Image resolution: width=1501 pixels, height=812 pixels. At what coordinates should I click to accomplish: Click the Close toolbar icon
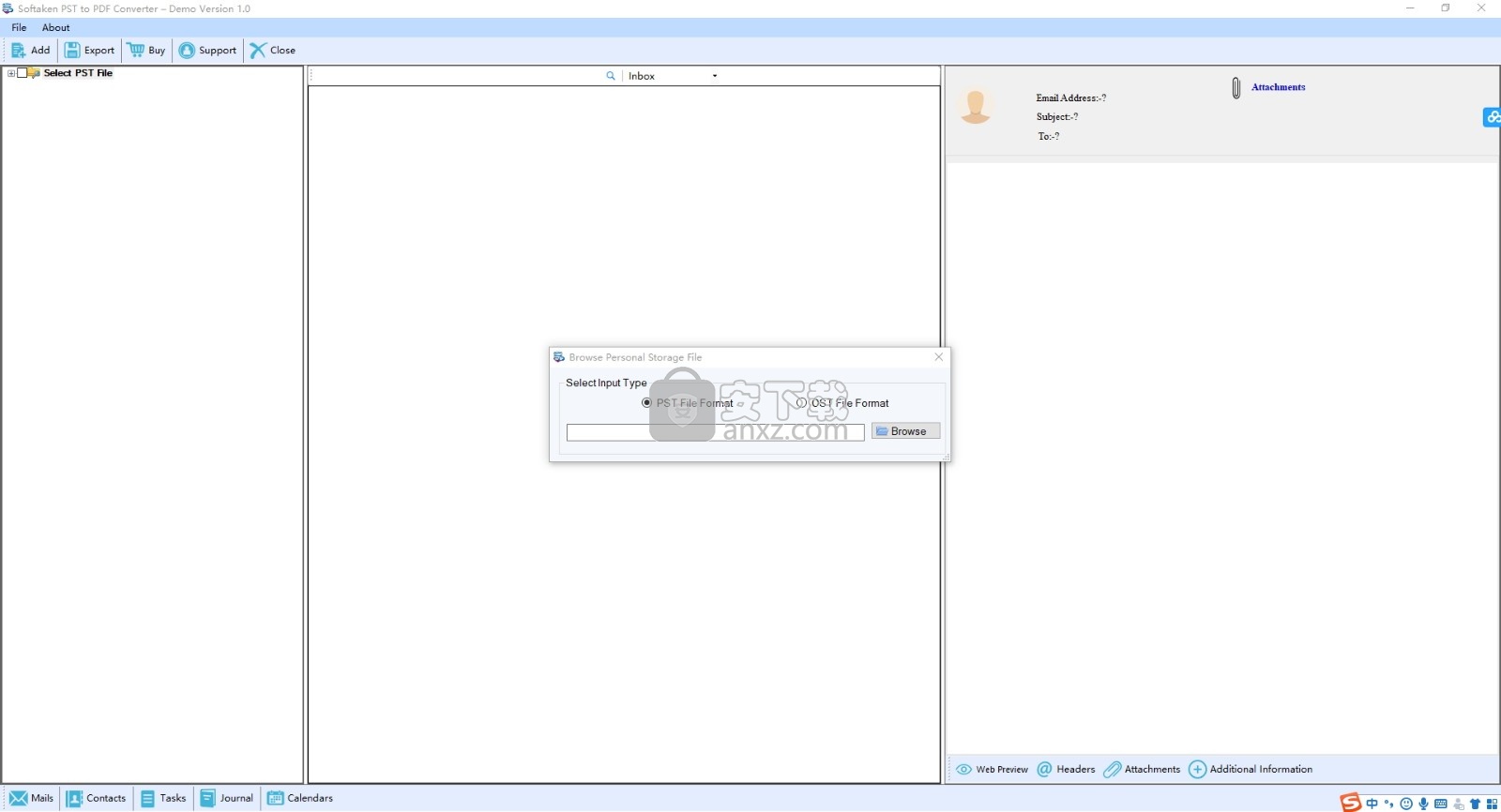[x=258, y=51]
